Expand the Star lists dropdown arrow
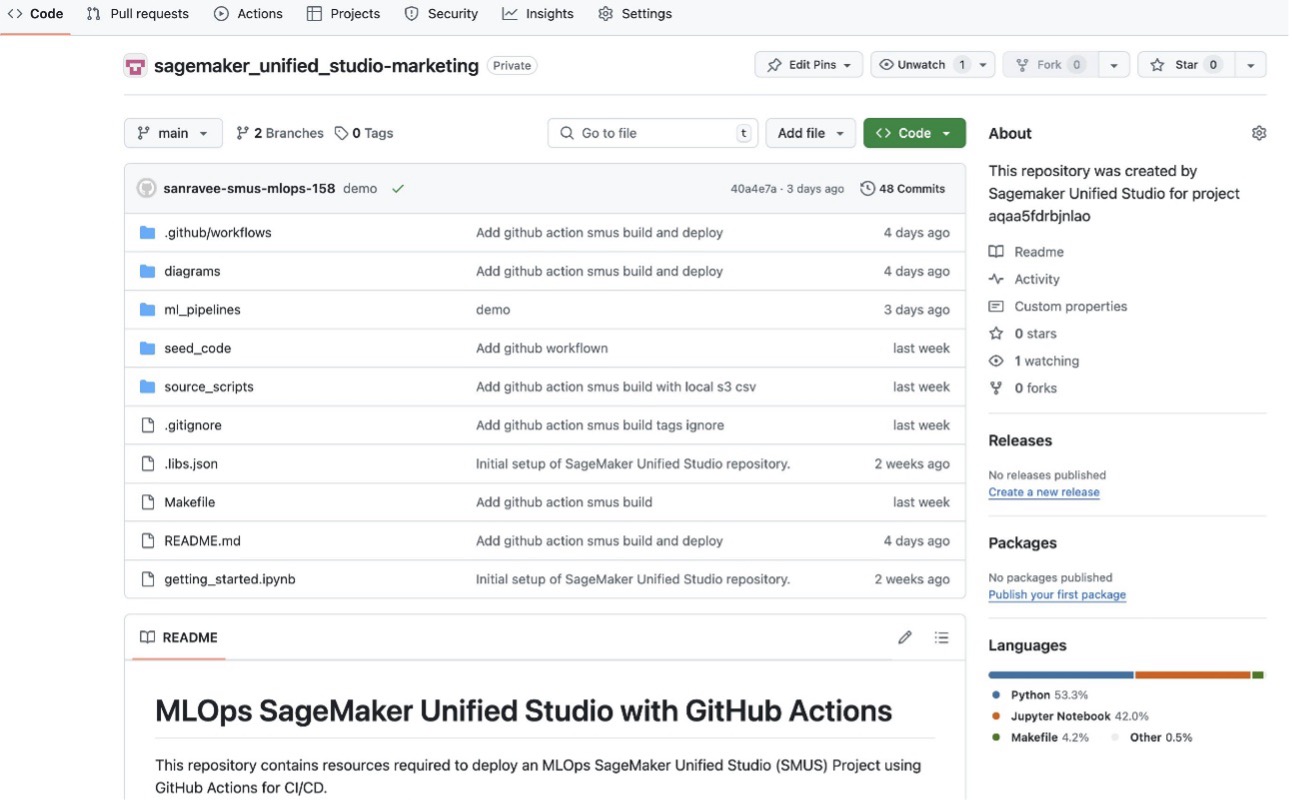The image size is (1292, 803). coord(1249,65)
